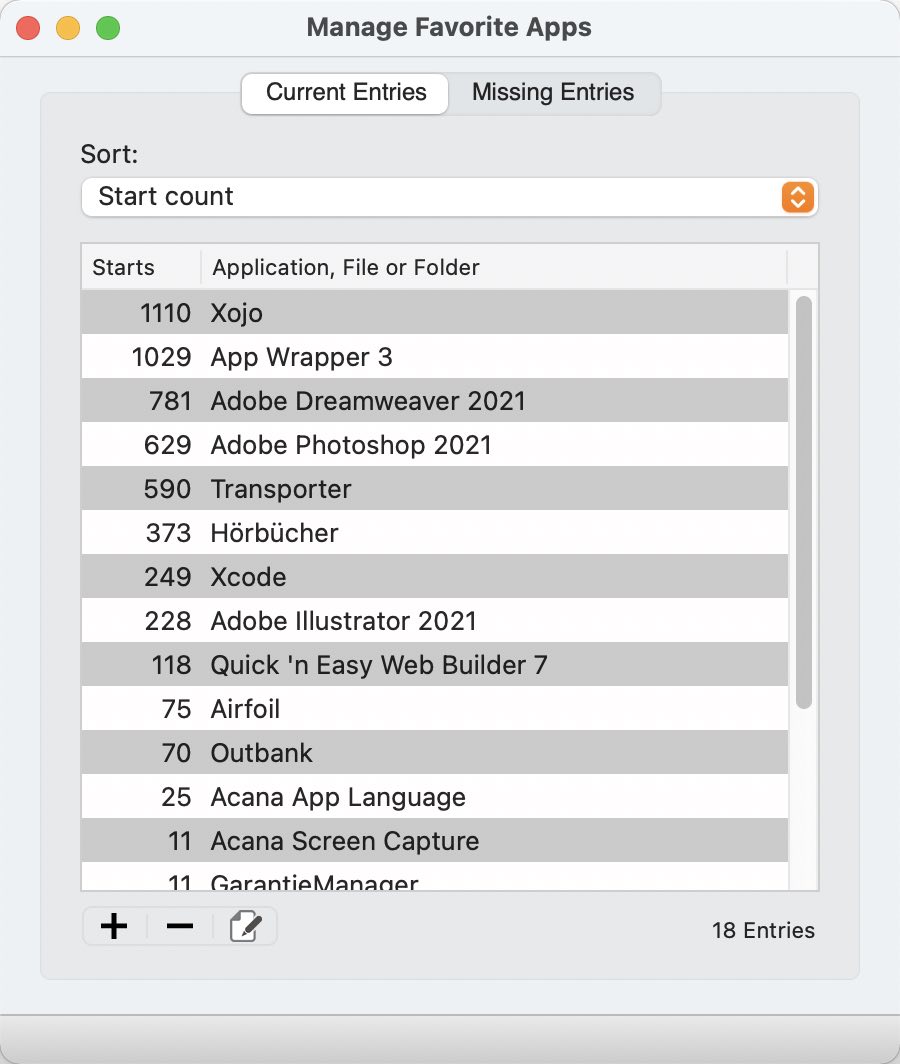This screenshot has width=900, height=1064.
Task: Click the green zoom window button
Action: [108, 28]
